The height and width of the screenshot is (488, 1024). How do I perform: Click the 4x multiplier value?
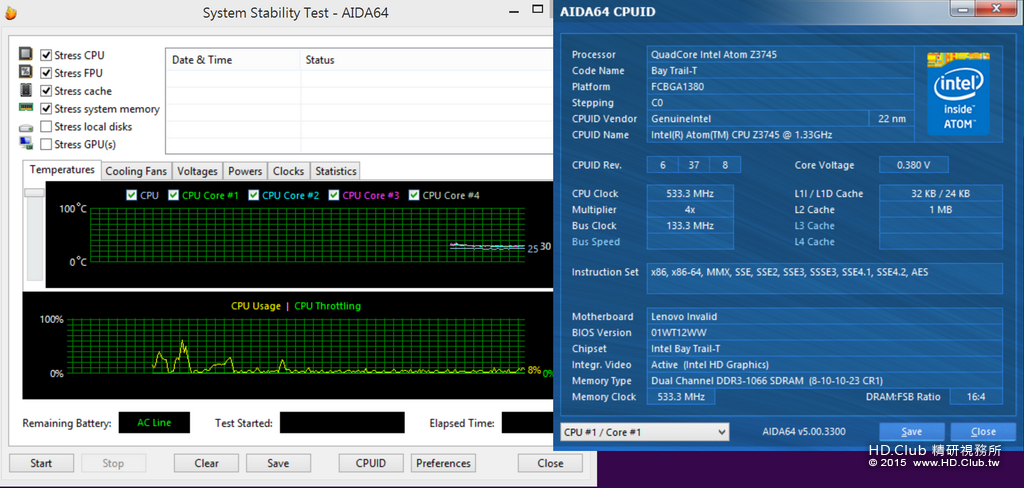[x=690, y=210]
